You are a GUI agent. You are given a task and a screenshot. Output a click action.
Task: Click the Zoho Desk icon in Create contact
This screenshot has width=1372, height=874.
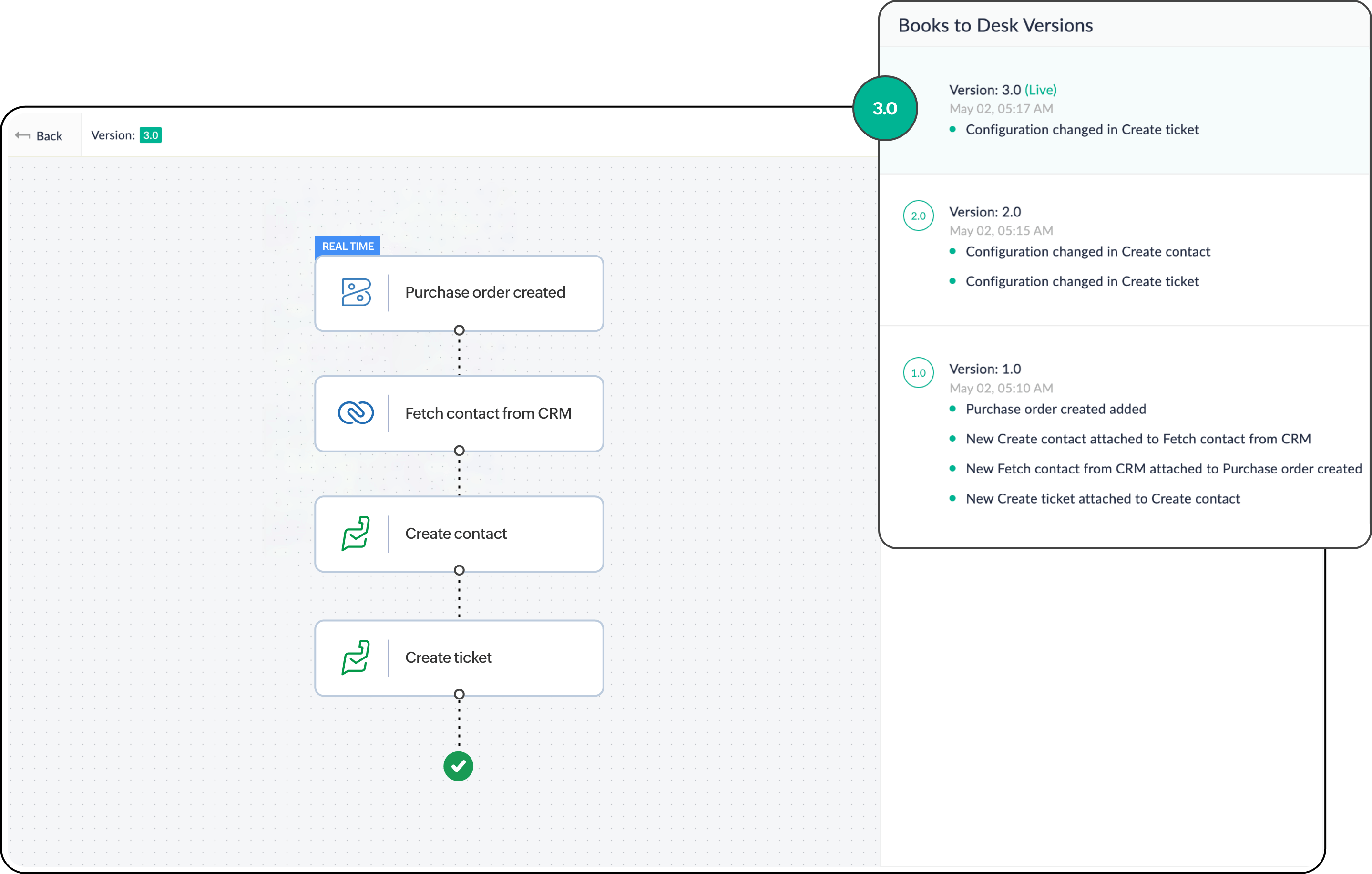356,533
